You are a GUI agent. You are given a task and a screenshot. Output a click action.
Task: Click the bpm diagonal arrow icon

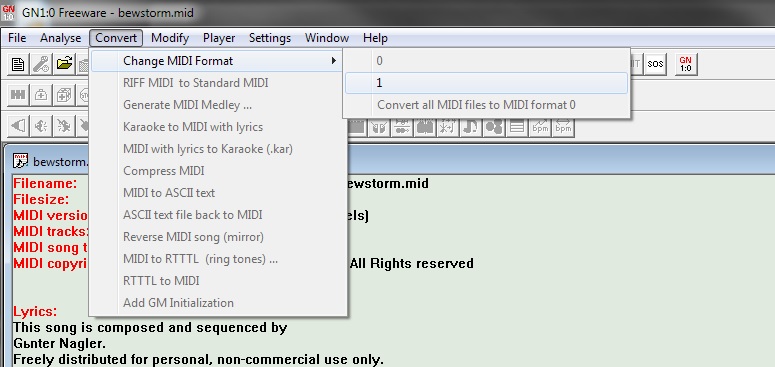540,127
